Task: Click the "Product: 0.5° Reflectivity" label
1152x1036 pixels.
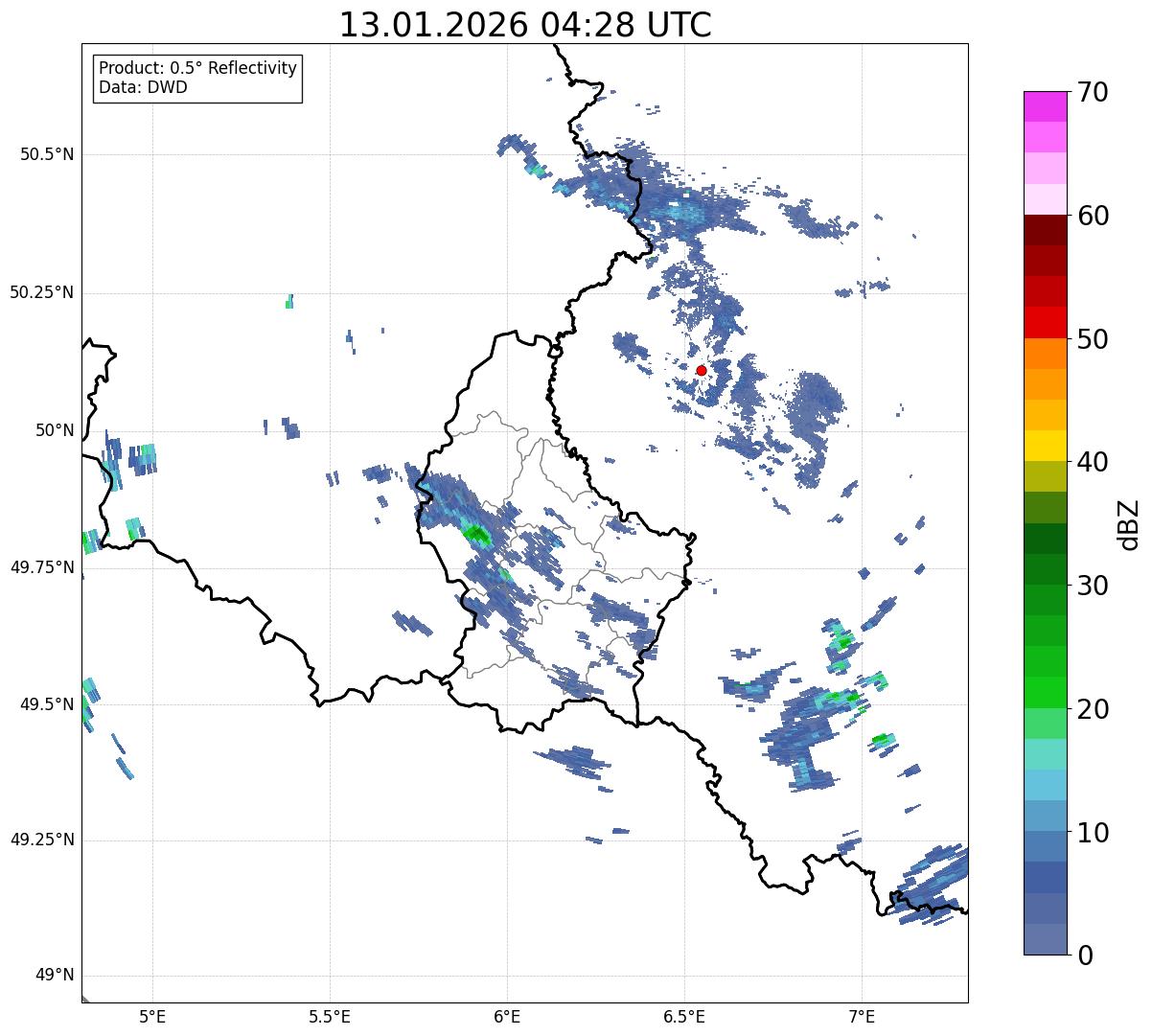Action: 197,69
